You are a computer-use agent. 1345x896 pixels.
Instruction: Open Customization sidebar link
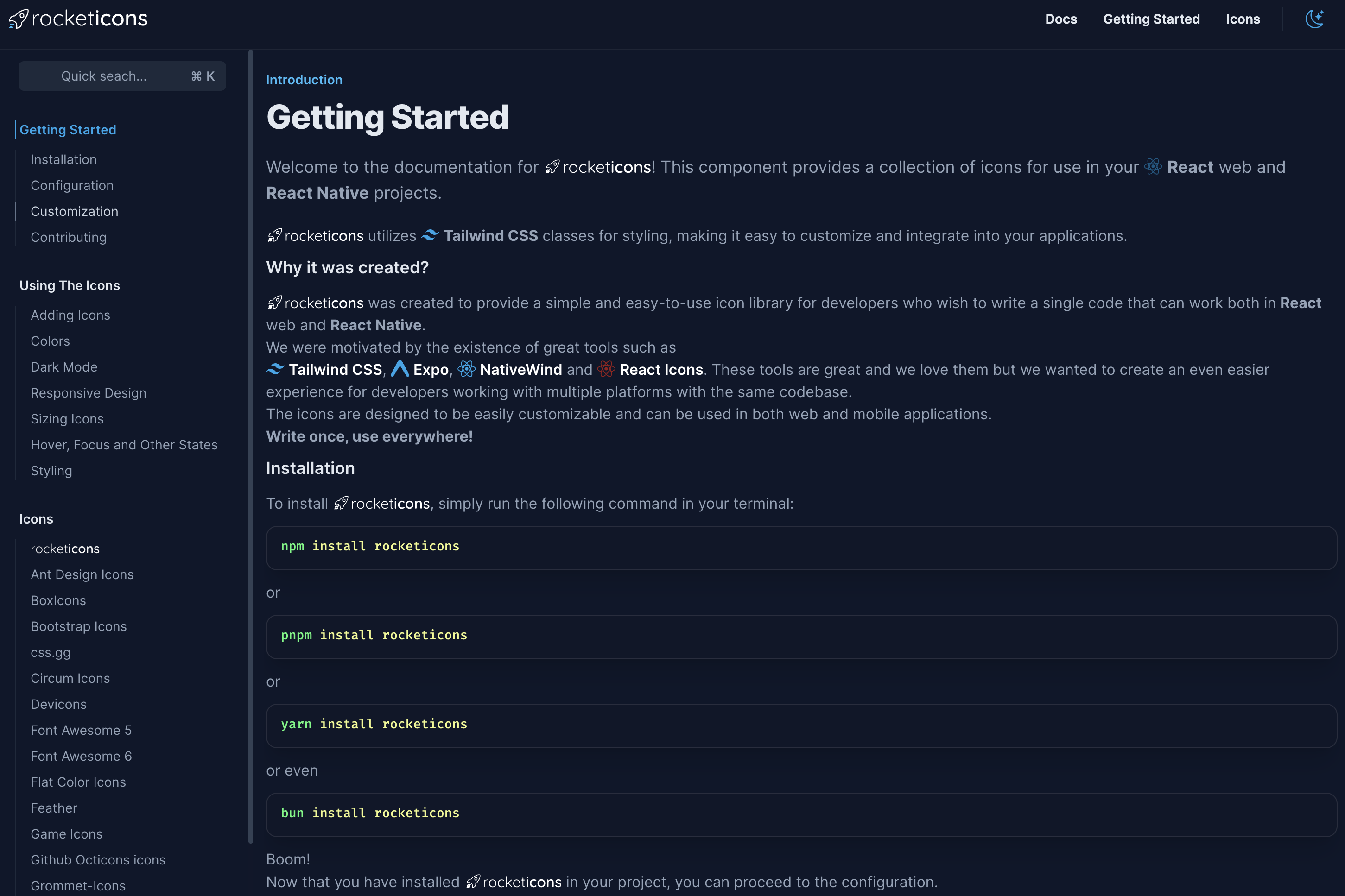[74, 211]
